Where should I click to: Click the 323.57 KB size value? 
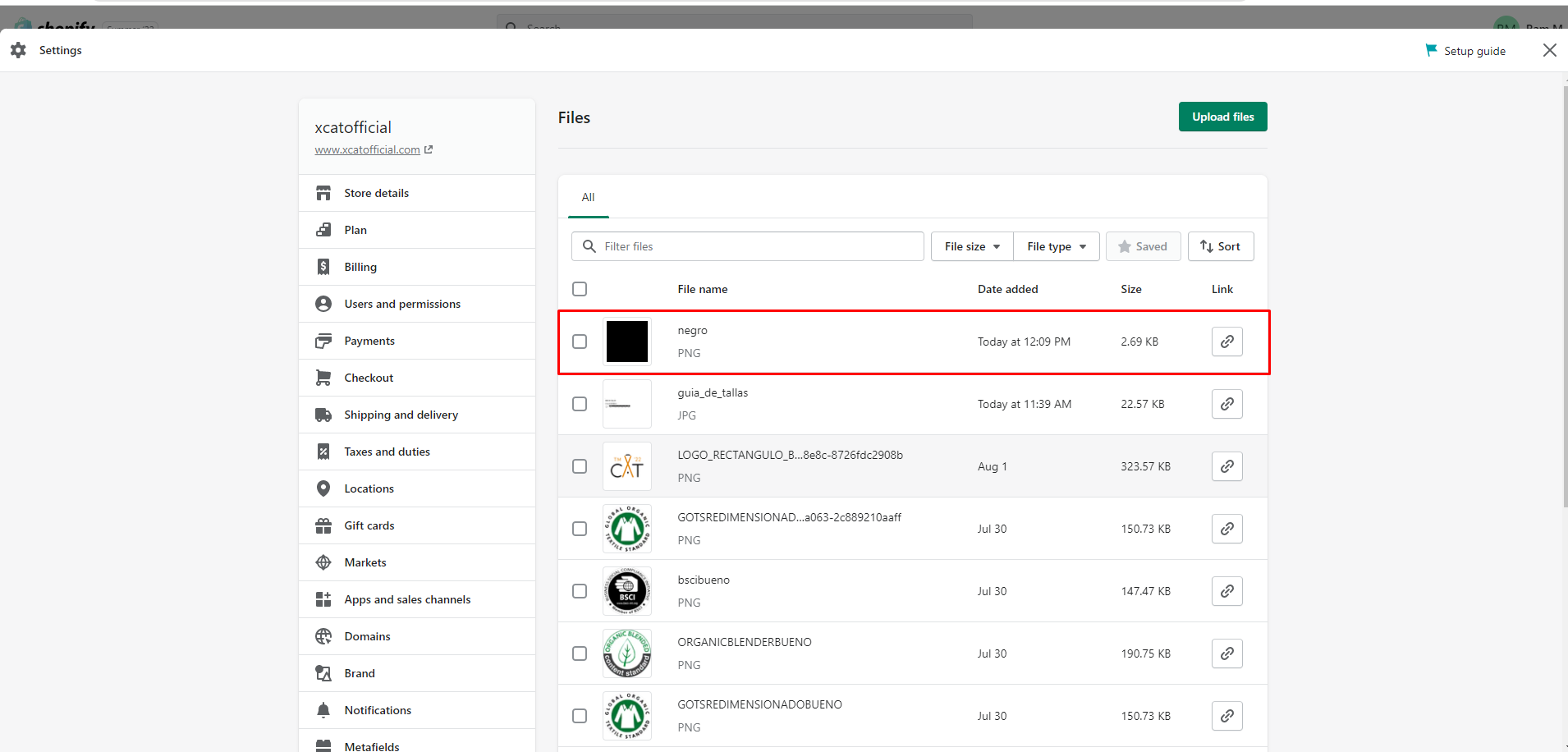(1145, 466)
